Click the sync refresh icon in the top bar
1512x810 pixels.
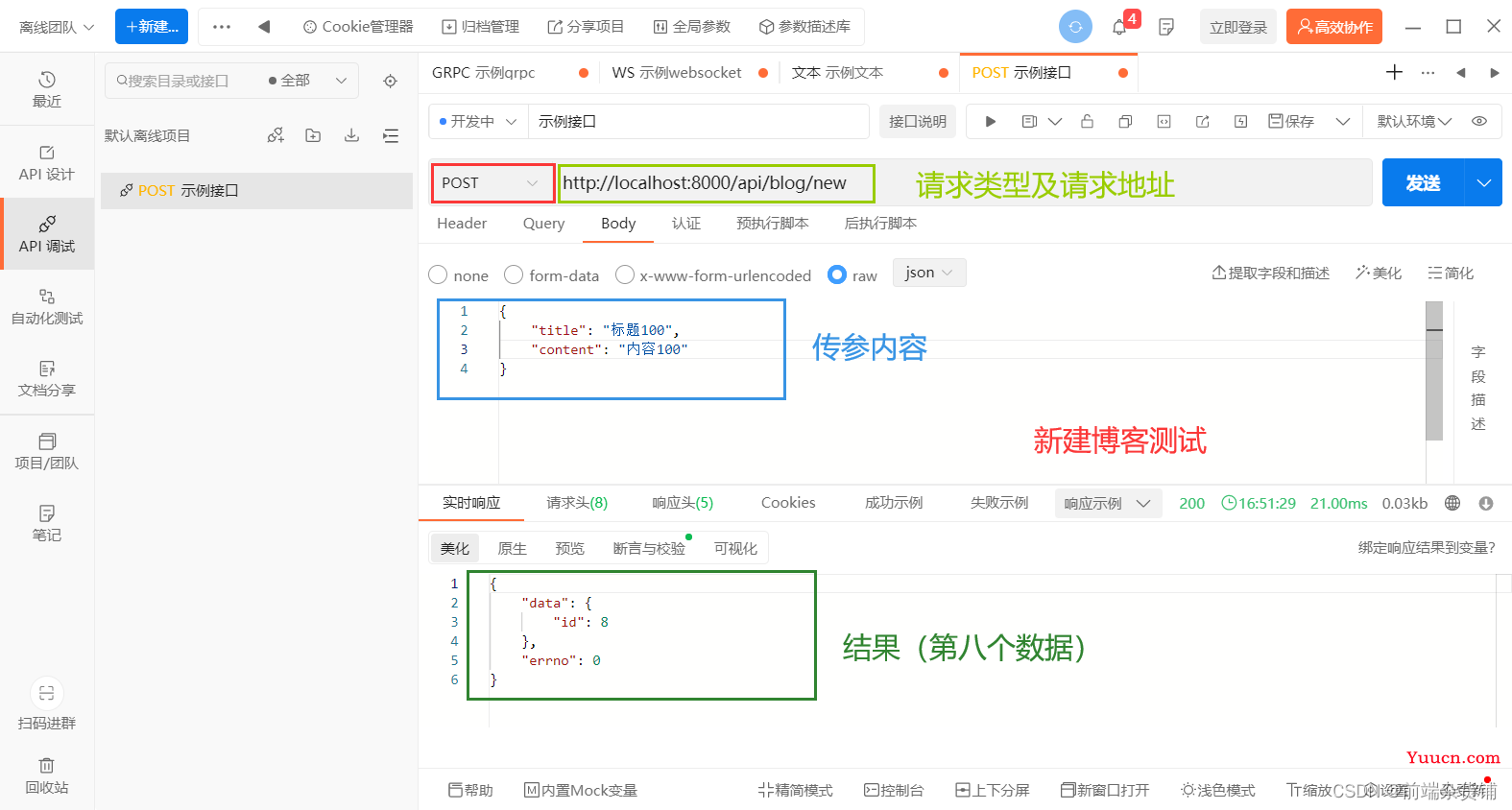click(1075, 27)
